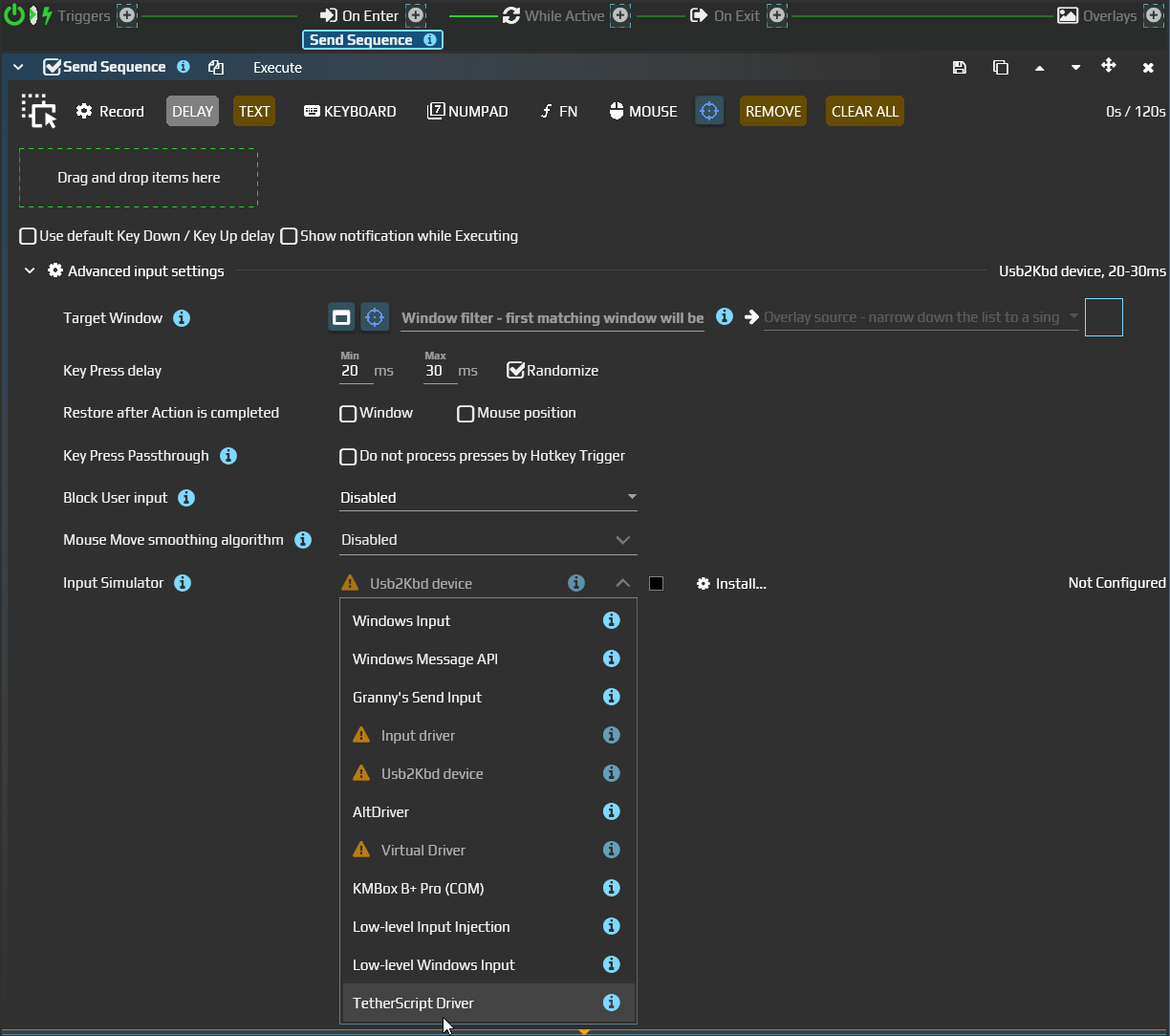Select TetherScript Driver option

(x=488, y=1004)
